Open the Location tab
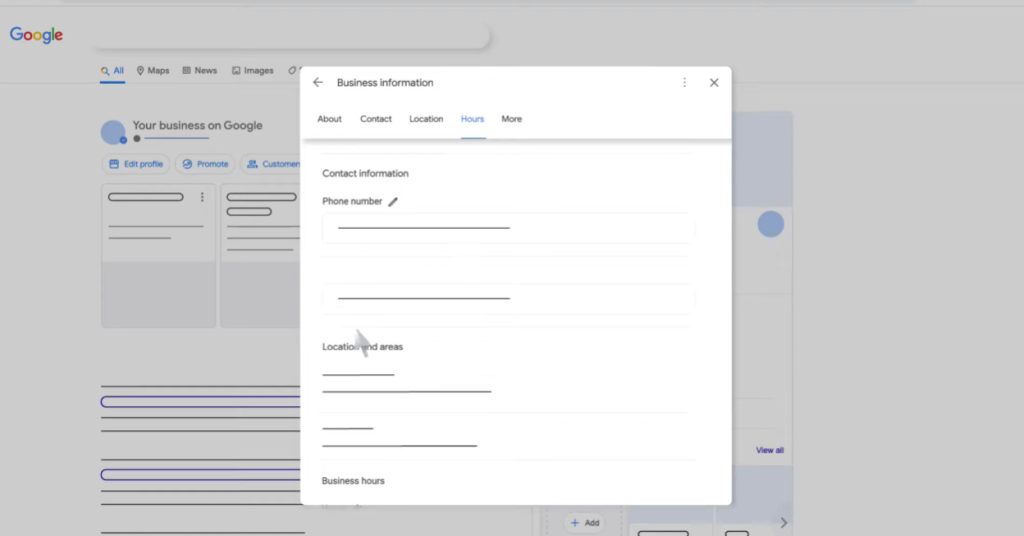 coord(426,119)
